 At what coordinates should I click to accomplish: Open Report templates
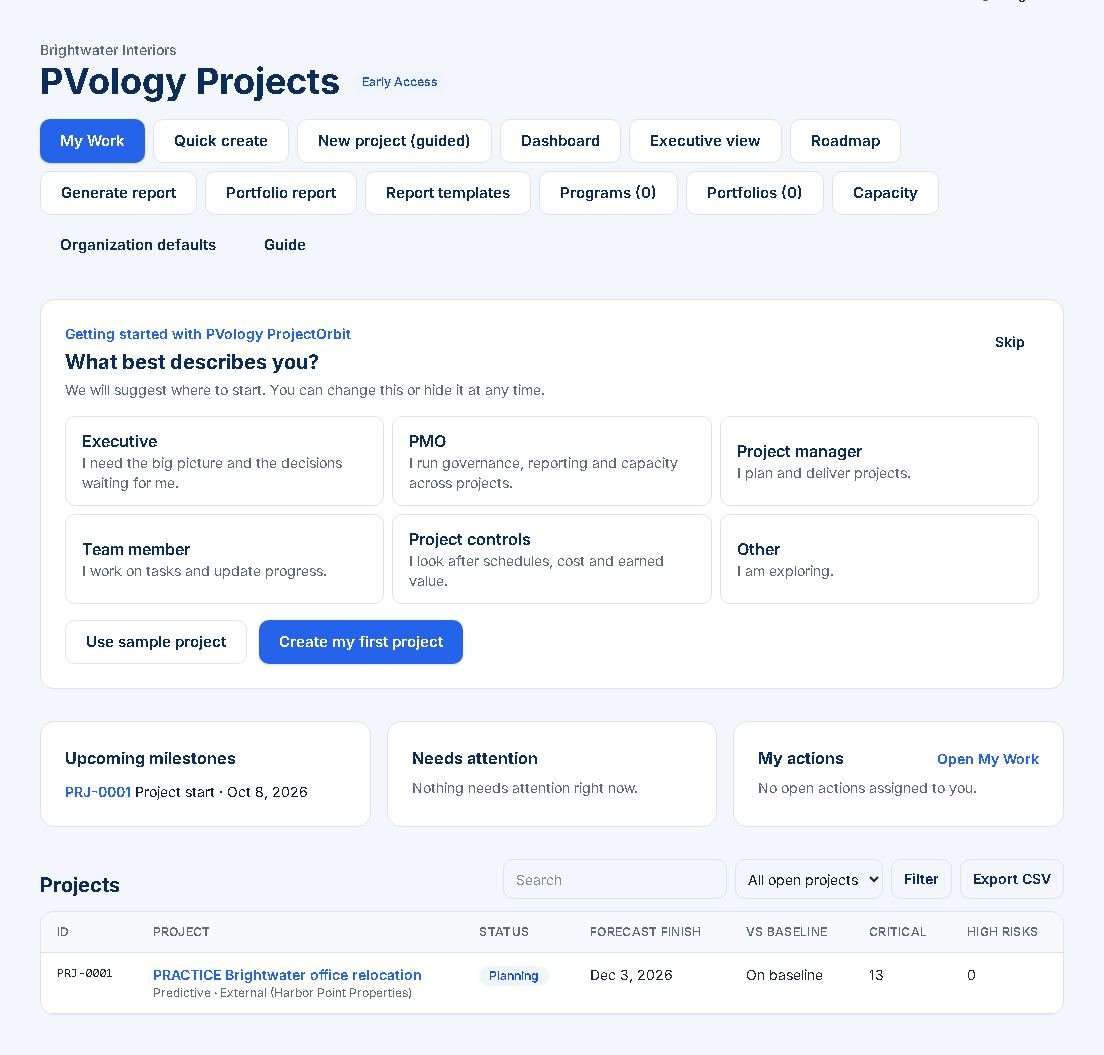448,193
